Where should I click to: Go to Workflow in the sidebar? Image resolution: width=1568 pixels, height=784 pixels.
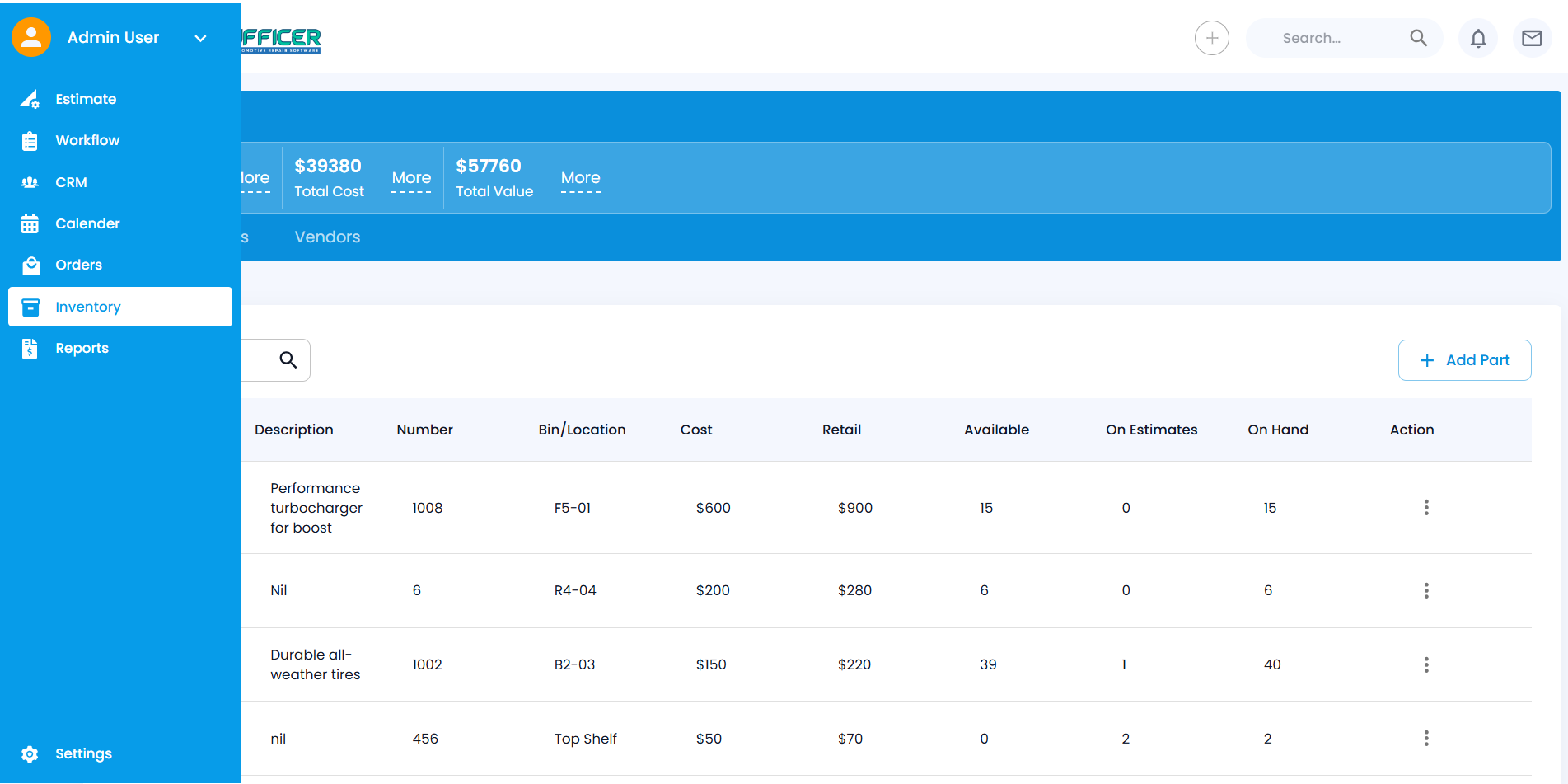87,140
